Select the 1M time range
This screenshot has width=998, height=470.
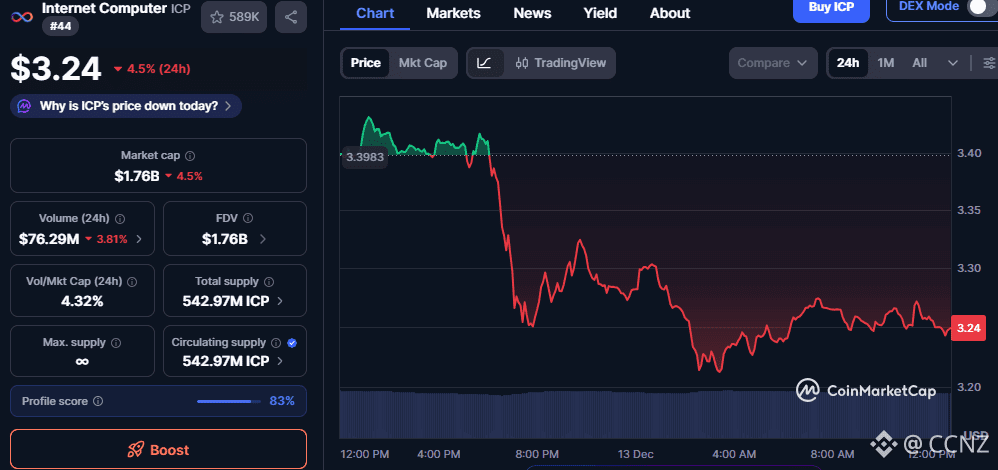click(885, 63)
